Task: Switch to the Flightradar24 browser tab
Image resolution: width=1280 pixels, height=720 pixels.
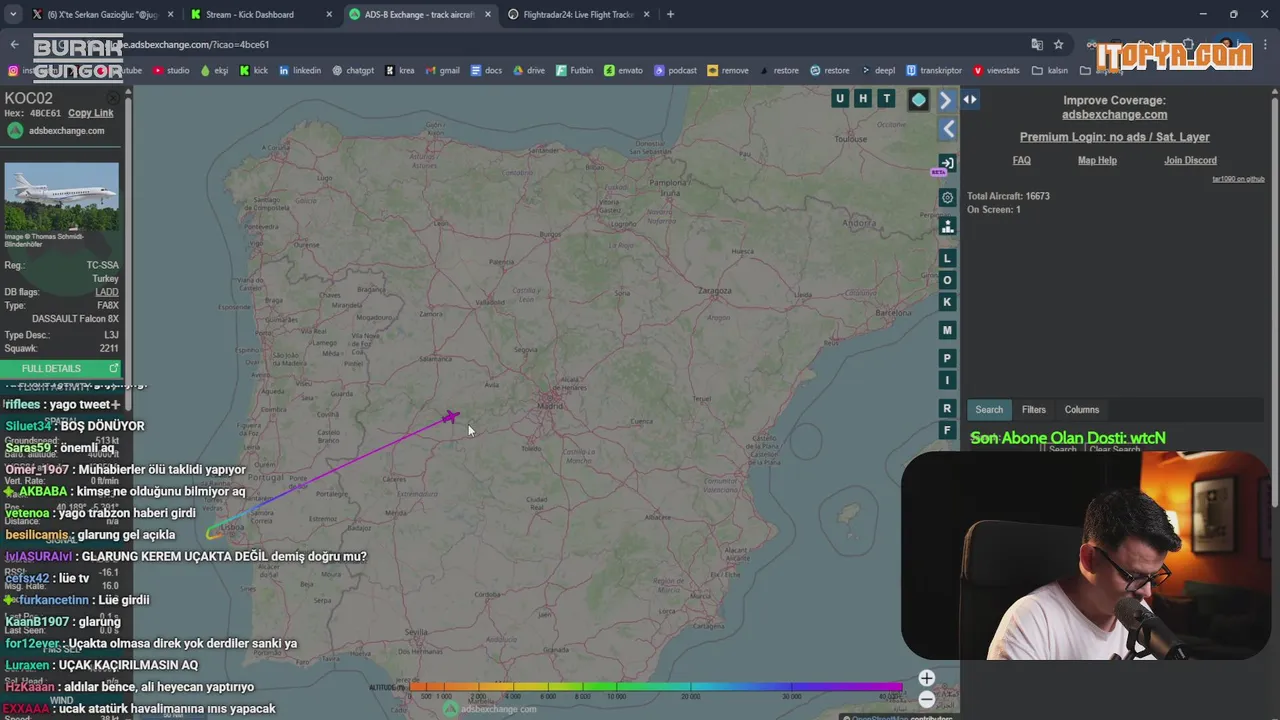Action: click(x=578, y=15)
